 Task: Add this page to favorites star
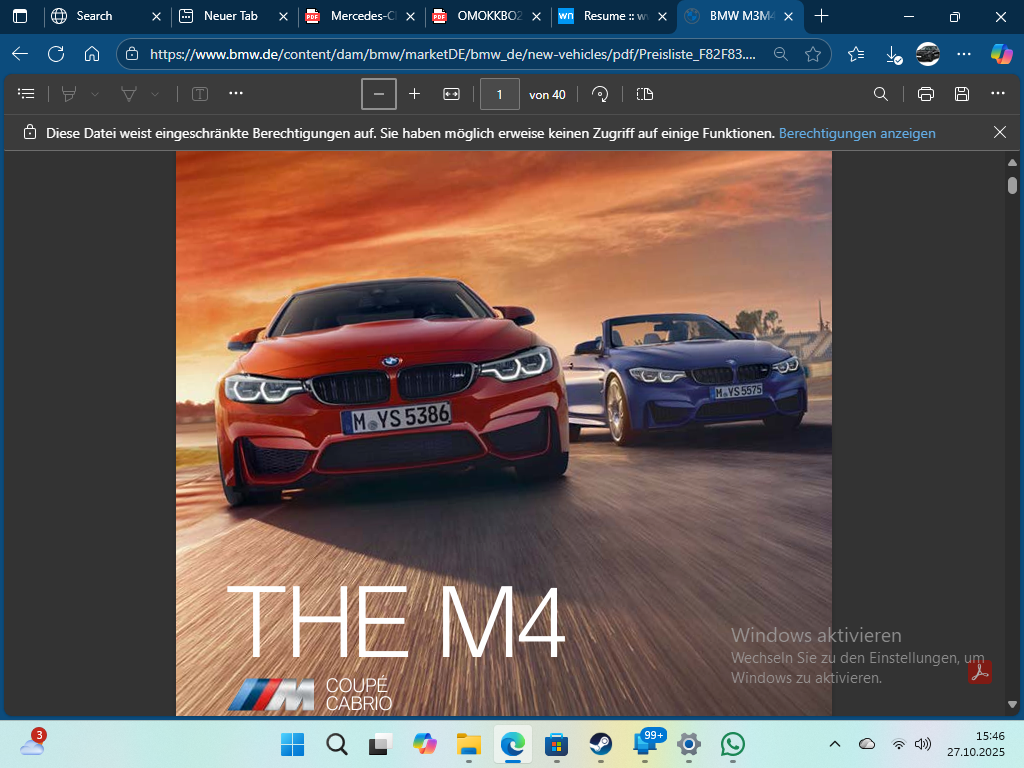(x=813, y=54)
